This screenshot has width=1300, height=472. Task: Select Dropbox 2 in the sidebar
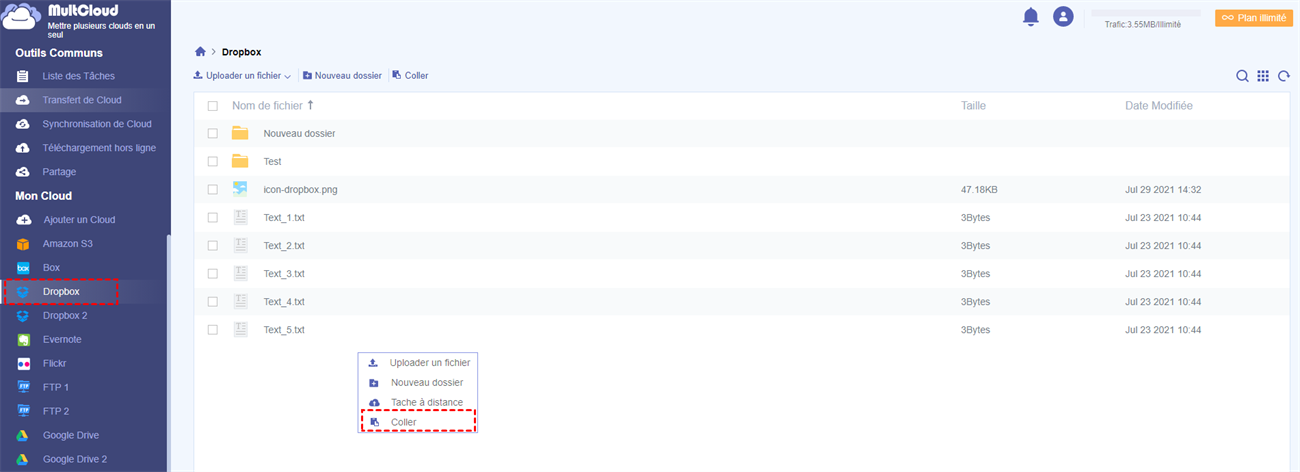pos(65,316)
